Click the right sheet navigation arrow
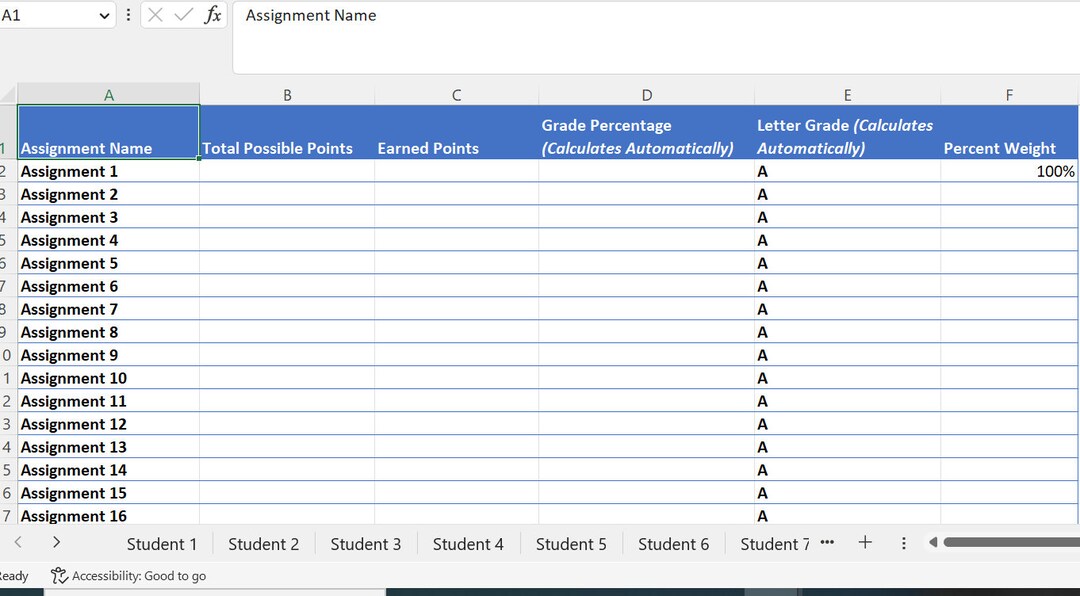This screenshot has height=596, width=1080. [x=56, y=542]
